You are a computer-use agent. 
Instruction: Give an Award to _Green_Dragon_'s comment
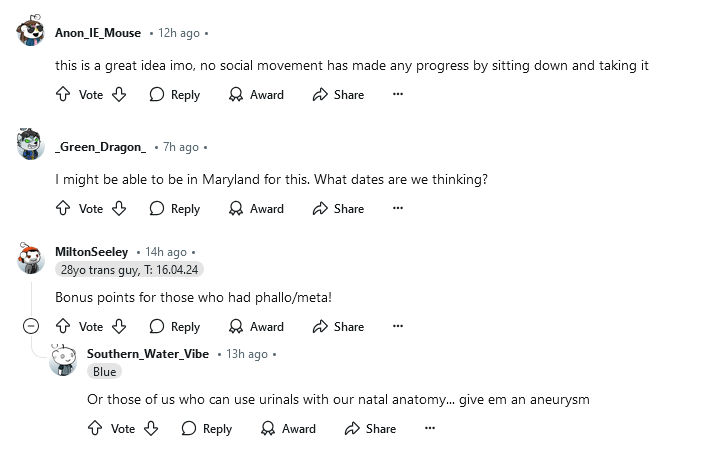tap(256, 209)
